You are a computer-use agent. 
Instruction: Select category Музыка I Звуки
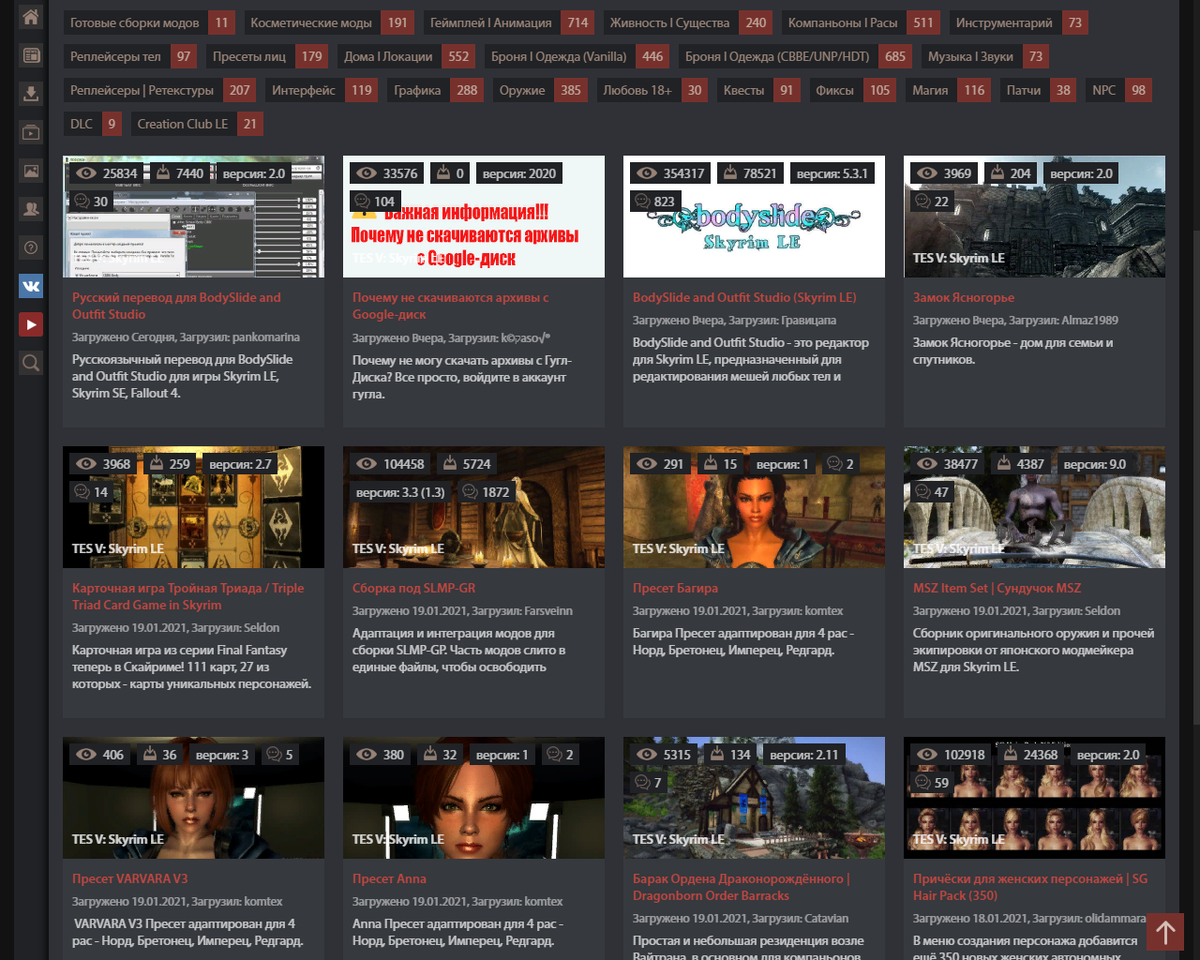click(x=984, y=57)
